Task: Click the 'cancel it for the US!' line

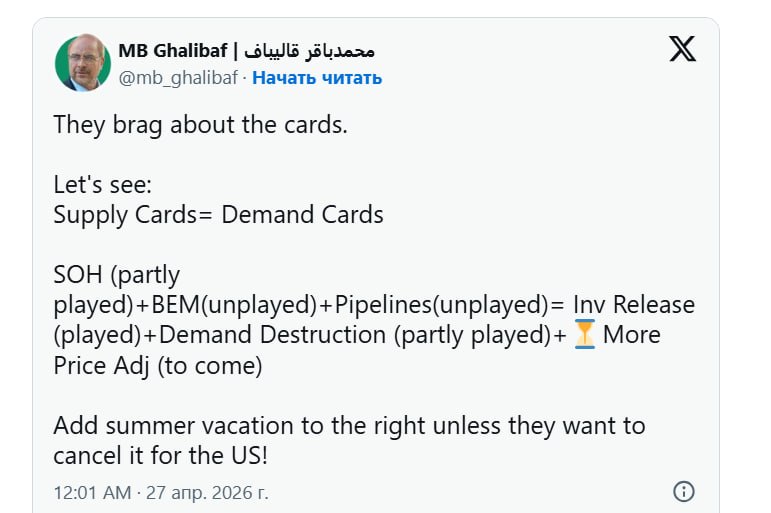Action: click(x=159, y=455)
